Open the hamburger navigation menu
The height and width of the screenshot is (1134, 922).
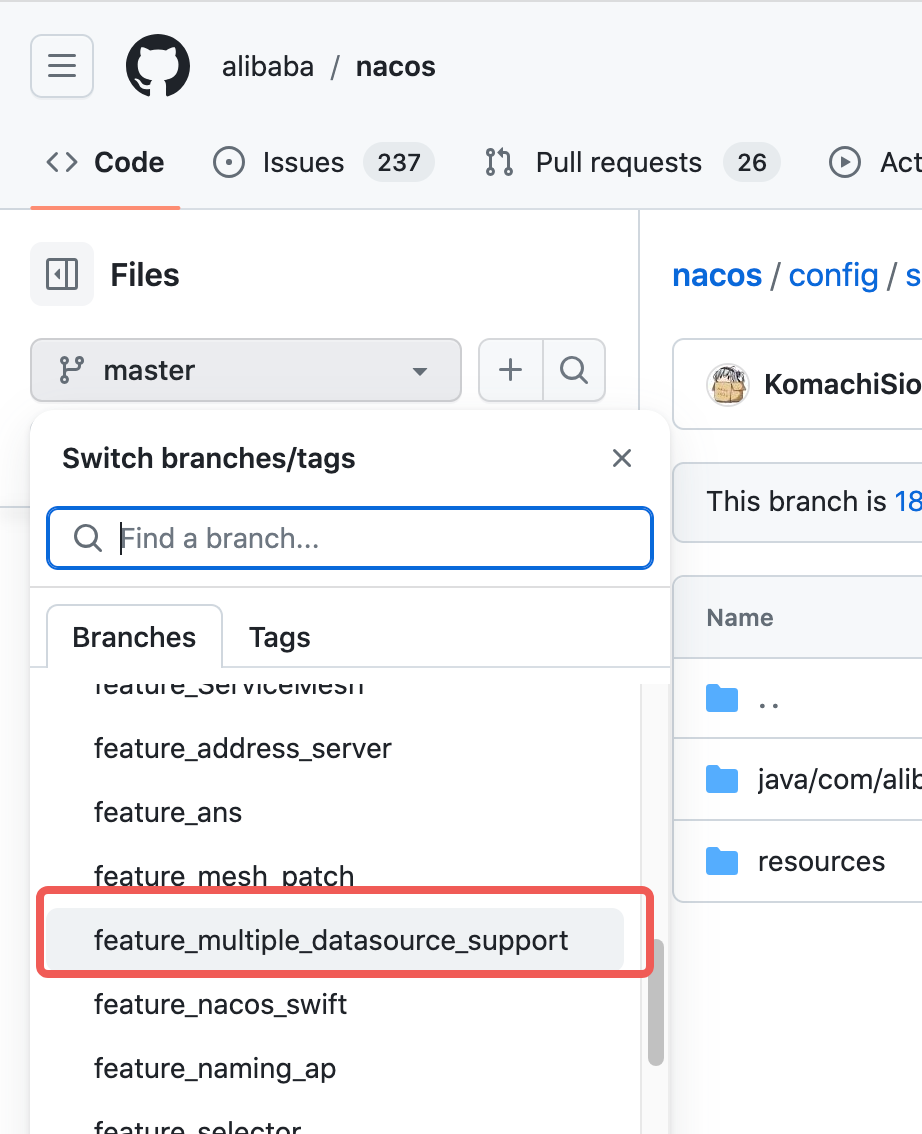62,67
